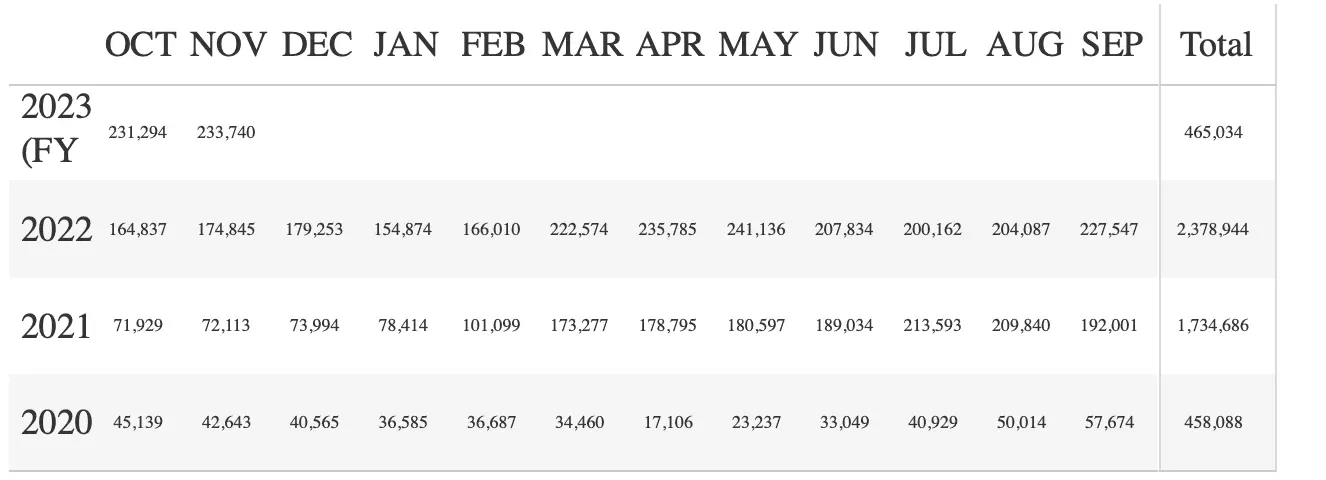The height and width of the screenshot is (480, 1326).
Task: Select the 241,136 May value
Action: pyautogui.click(x=756, y=229)
